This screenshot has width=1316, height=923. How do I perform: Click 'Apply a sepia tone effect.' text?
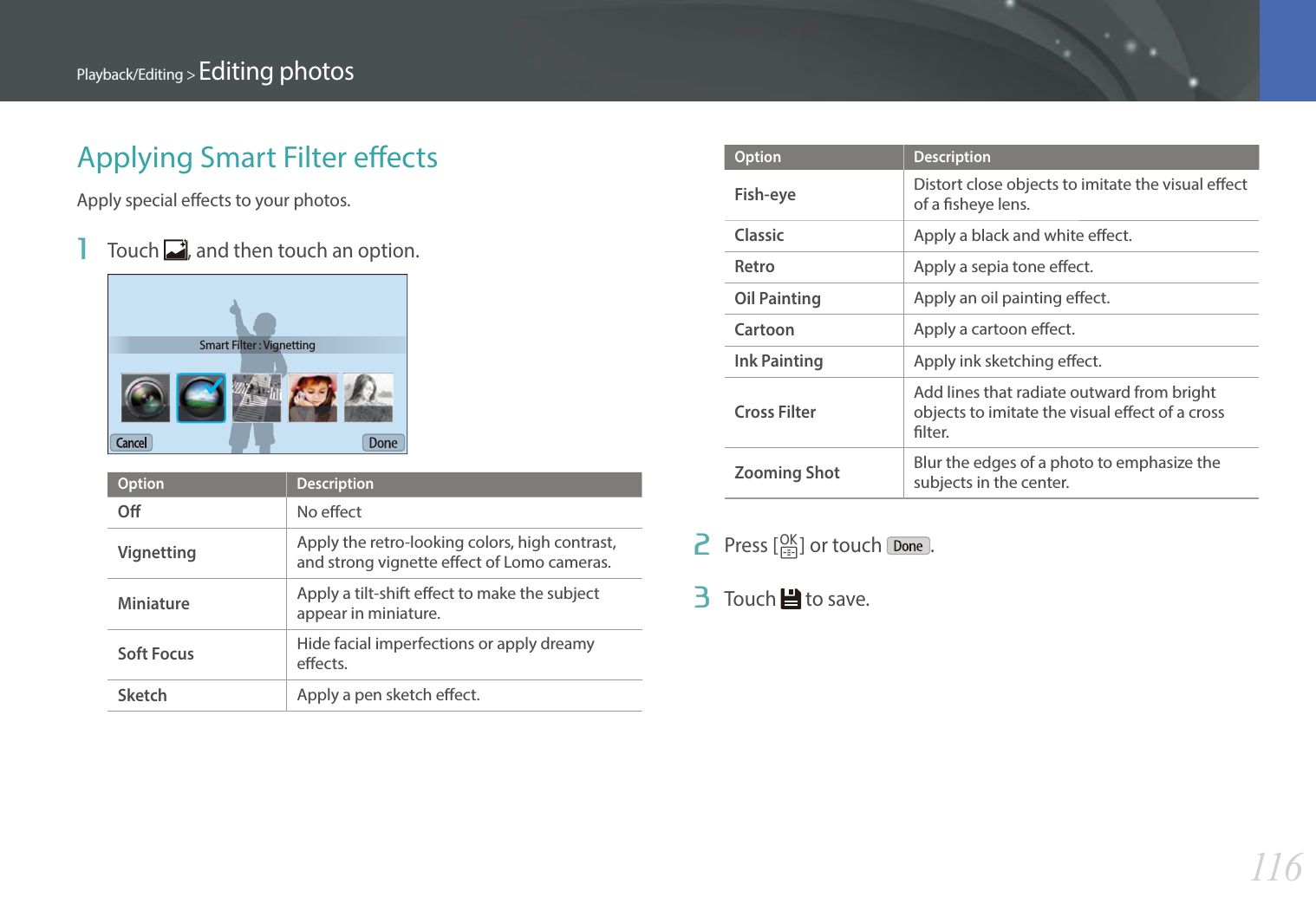point(1003,267)
